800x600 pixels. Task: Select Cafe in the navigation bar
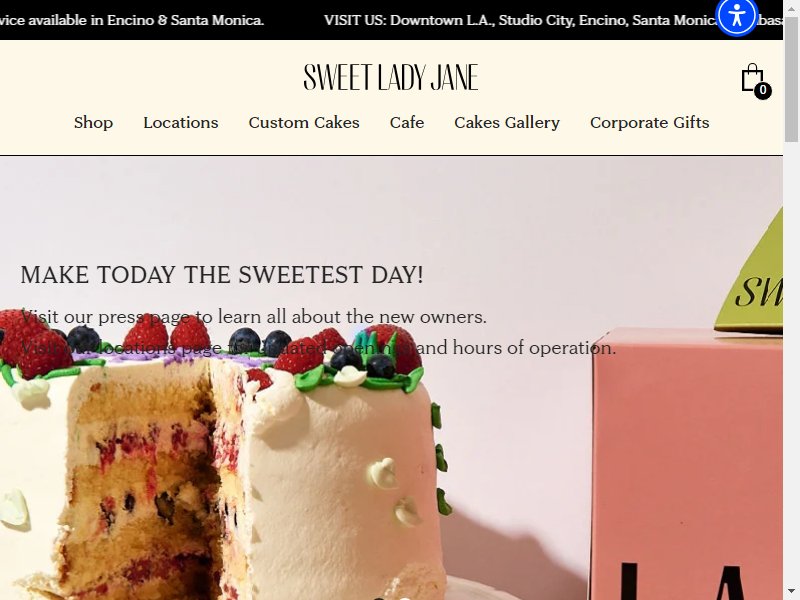click(x=407, y=122)
